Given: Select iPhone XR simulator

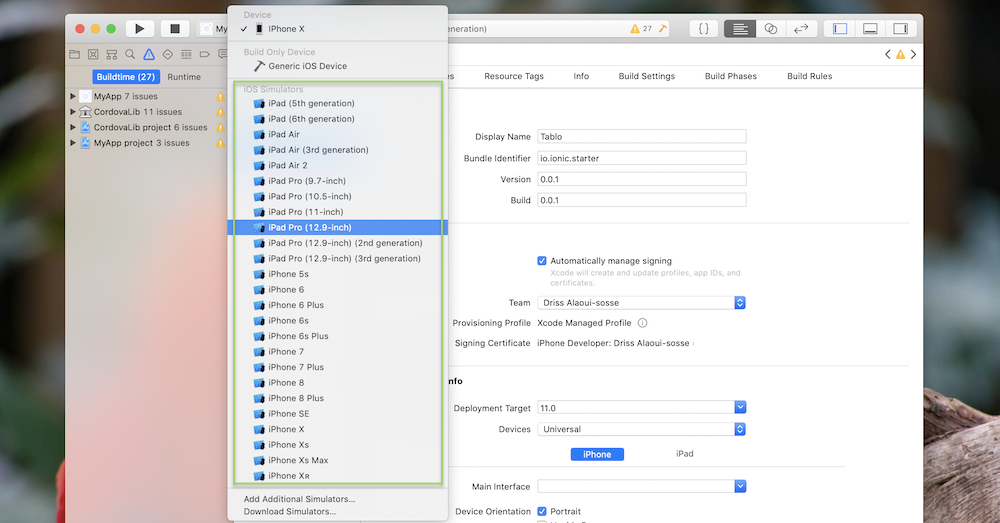Looking at the screenshot, I should pos(338,476).
